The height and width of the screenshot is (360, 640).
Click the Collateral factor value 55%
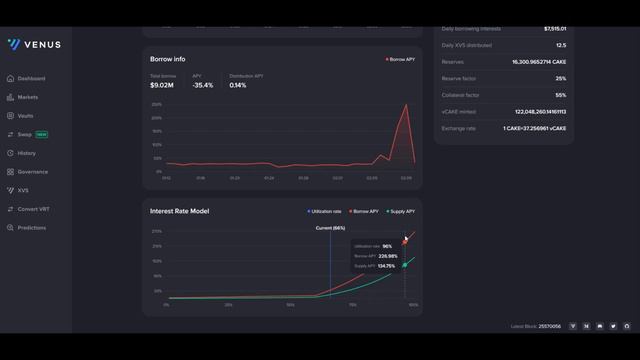coord(560,95)
